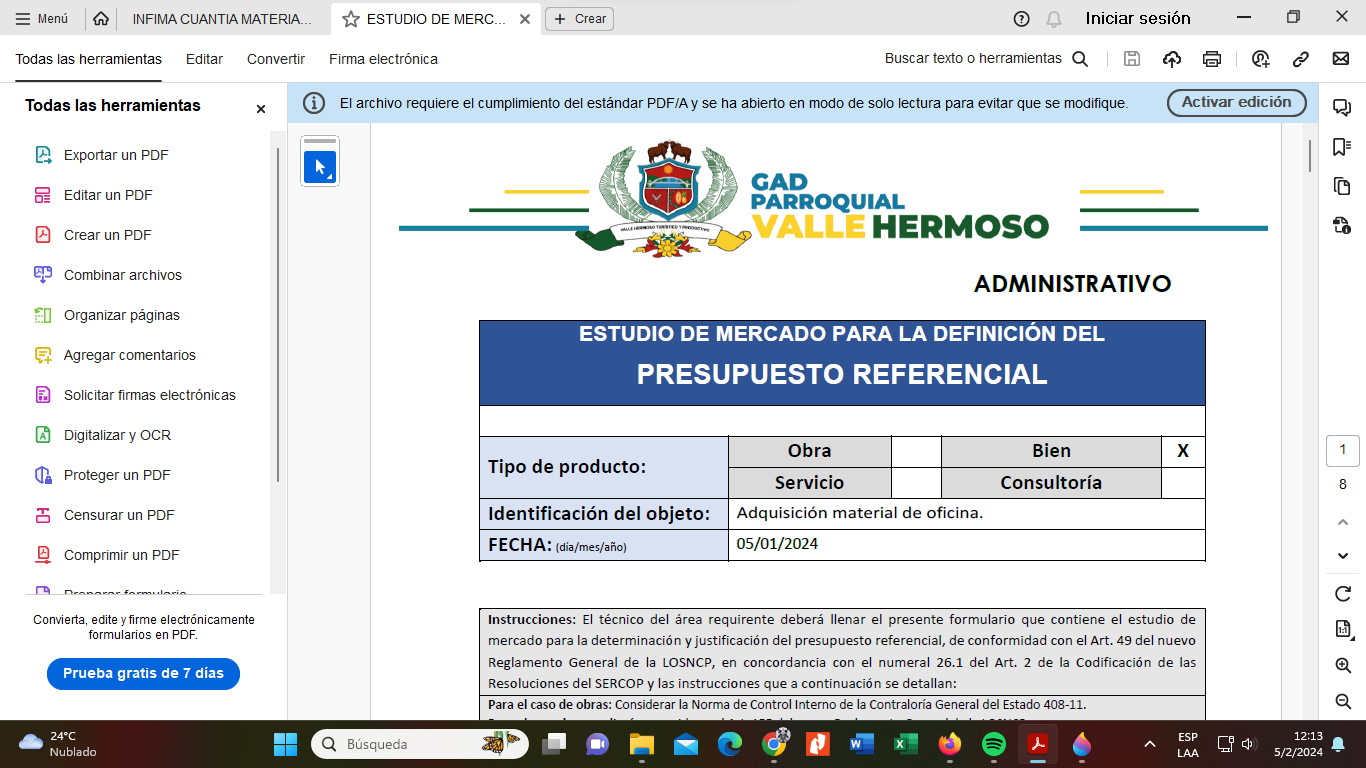The height and width of the screenshot is (768, 1366).
Task: Open the comments panel icon
Action: pyautogui.click(x=1342, y=108)
